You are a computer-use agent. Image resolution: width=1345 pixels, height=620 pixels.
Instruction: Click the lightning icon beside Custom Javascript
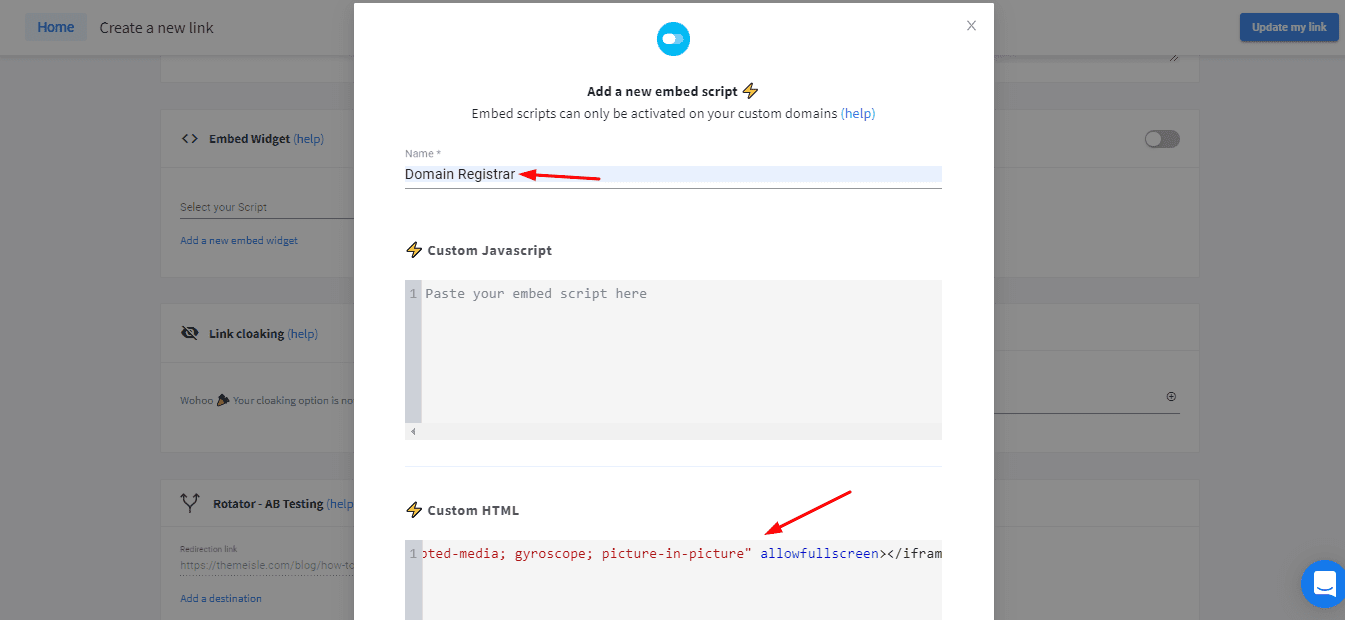click(414, 250)
